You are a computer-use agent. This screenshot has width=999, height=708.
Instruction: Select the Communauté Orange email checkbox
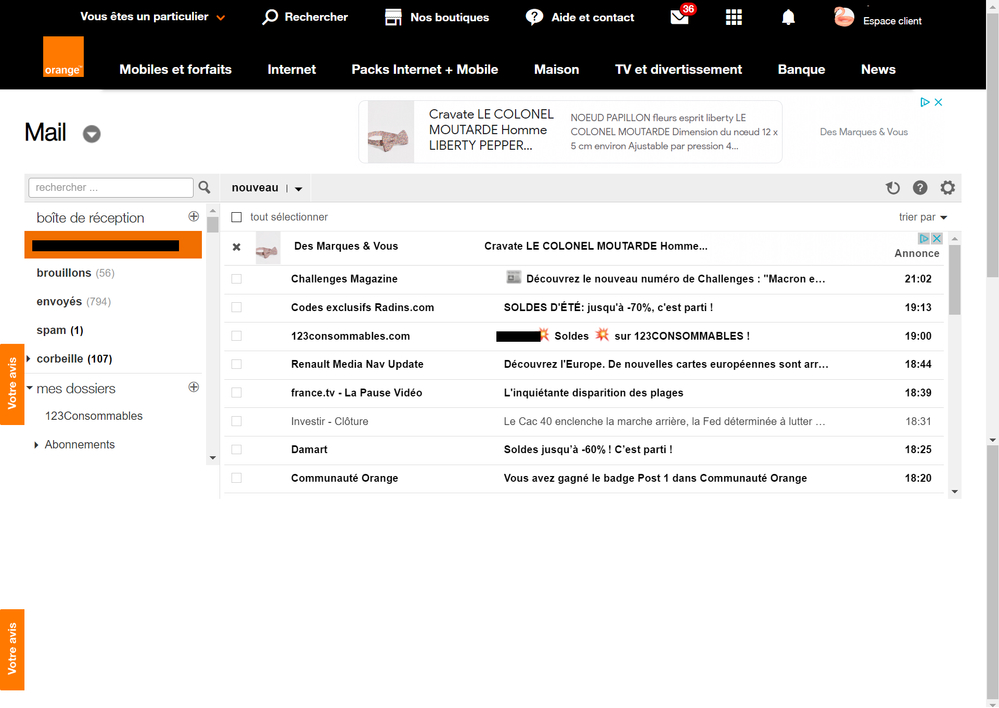pyautogui.click(x=236, y=478)
